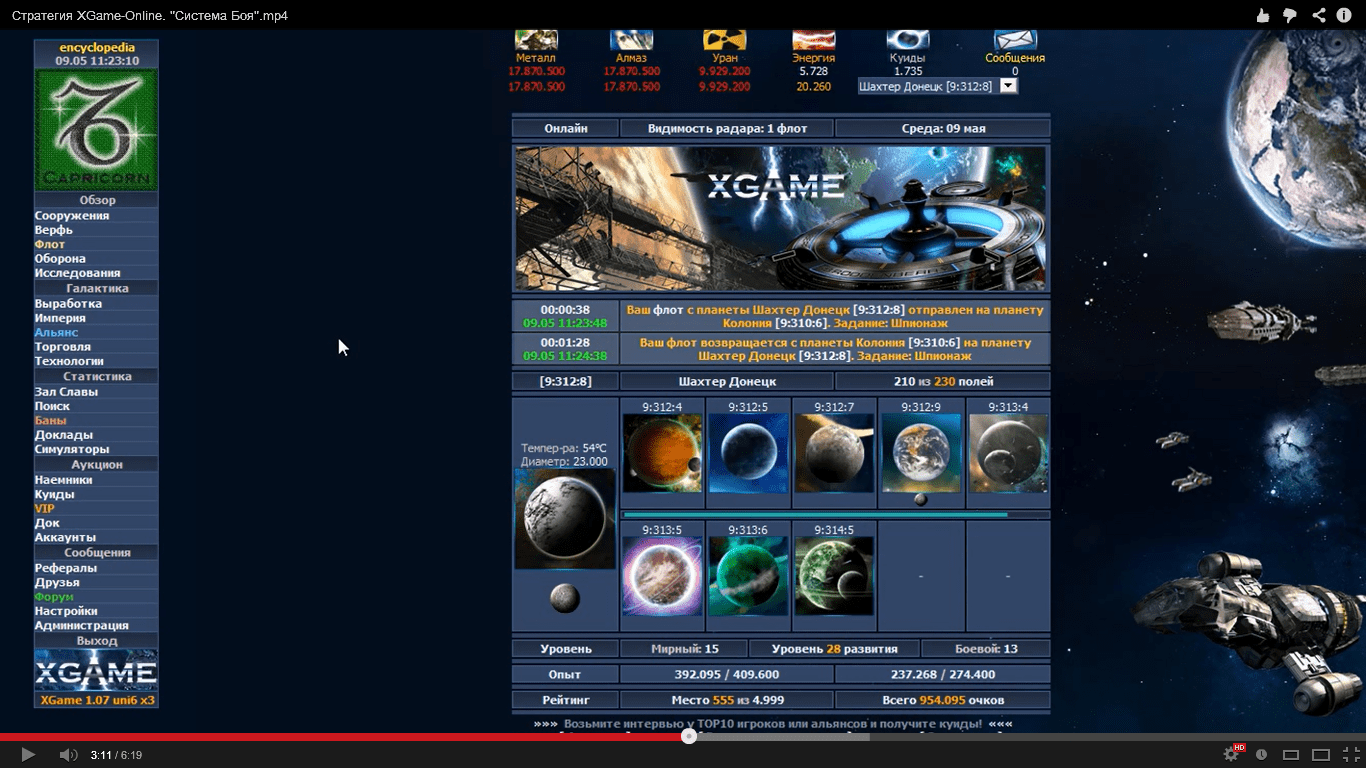This screenshot has width=1366, height=768.
Task: Click the thumbs down dislike icon
Action: (1290, 15)
